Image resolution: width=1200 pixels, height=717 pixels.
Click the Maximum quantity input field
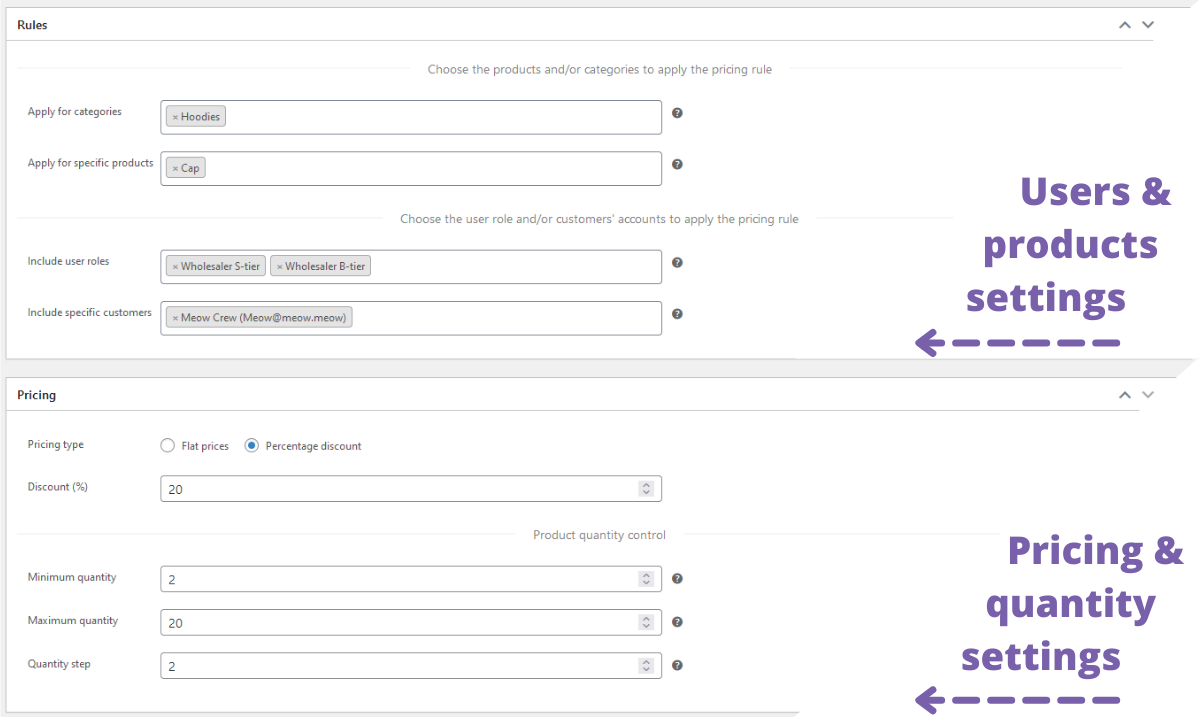[x=400, y=621]
